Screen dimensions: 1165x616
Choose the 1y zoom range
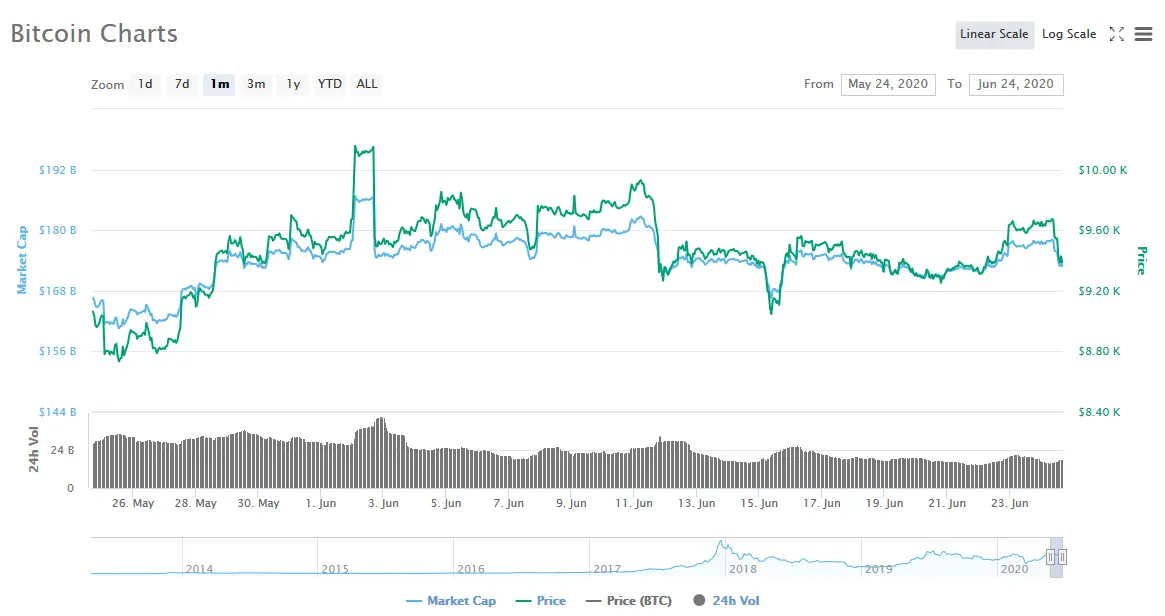(x=293, y=84)
